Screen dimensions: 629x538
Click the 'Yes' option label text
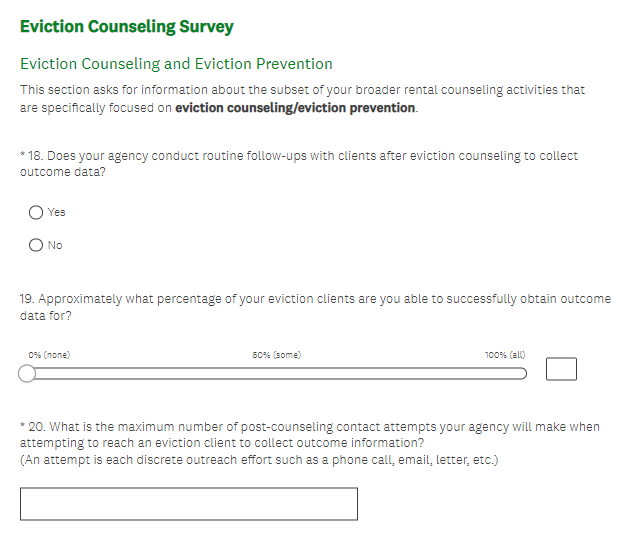pos(56,212)
